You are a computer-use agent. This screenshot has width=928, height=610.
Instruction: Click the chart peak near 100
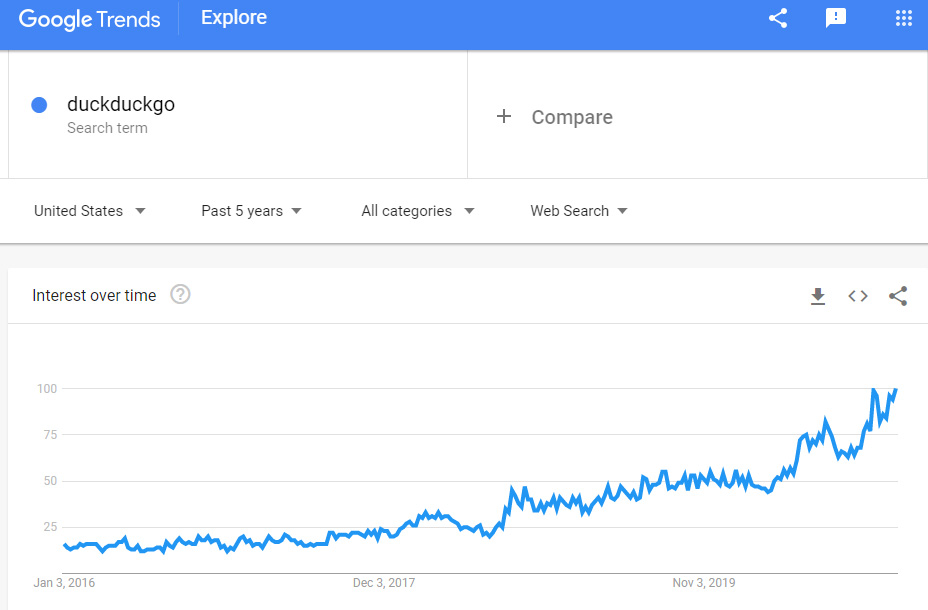click(x=874, y=390)
